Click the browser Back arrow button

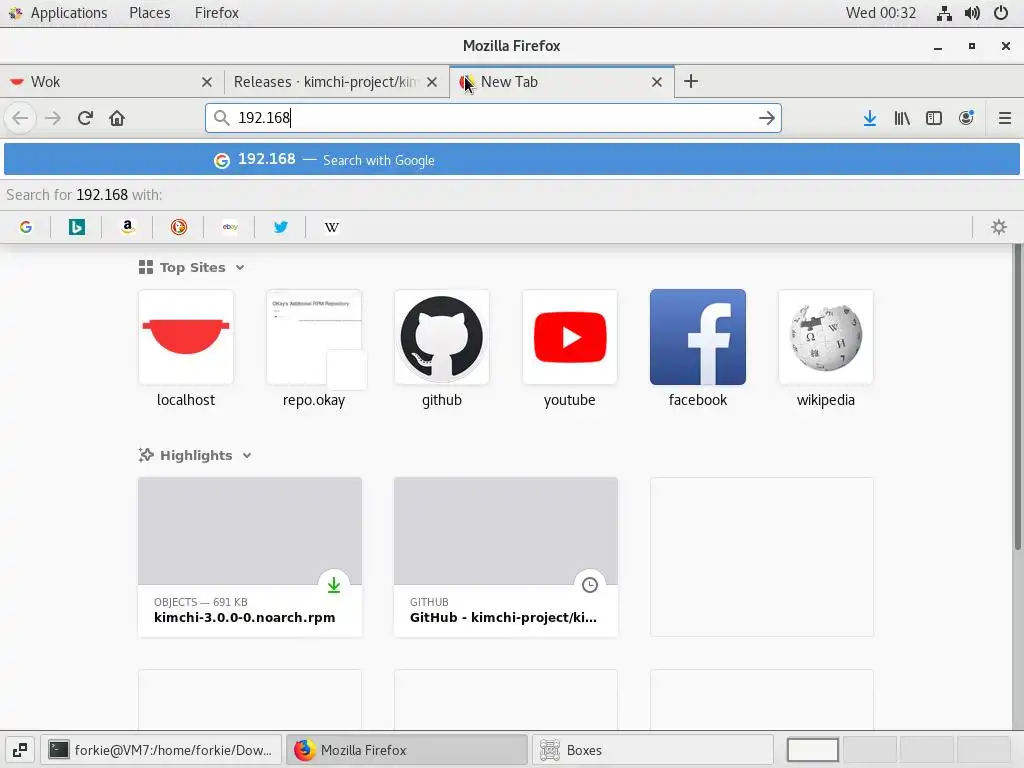[x=20, y=118]
